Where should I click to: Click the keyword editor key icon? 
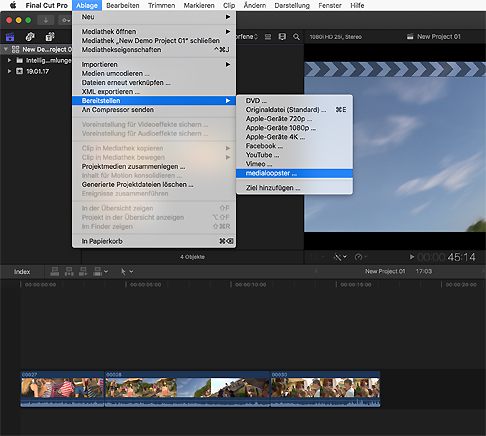[66, 20]
